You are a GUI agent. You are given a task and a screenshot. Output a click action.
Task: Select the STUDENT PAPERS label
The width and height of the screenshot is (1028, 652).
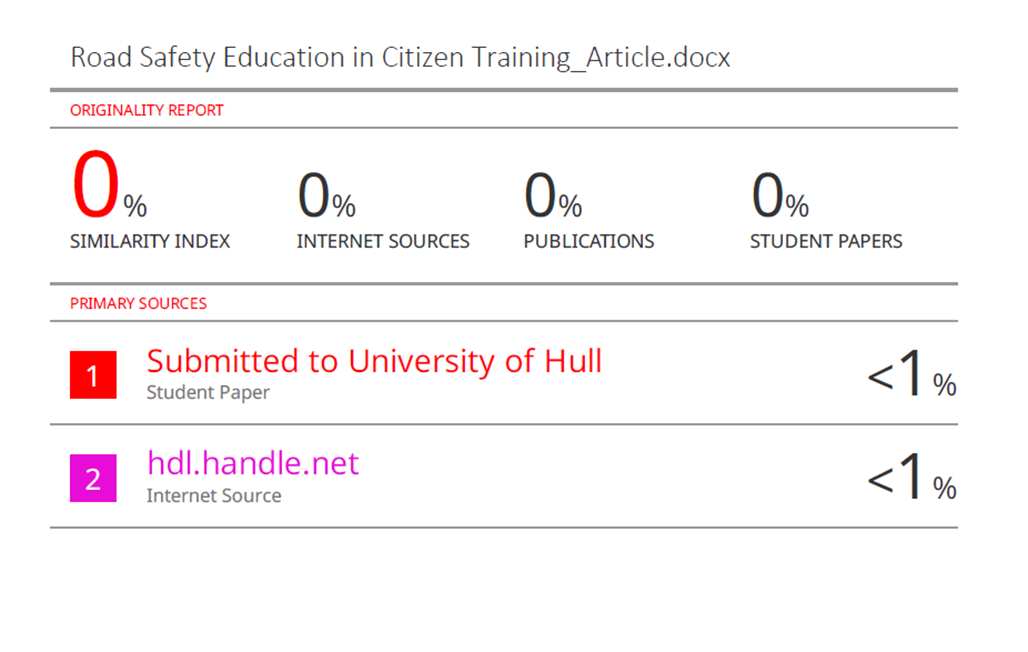coord(826,241)
